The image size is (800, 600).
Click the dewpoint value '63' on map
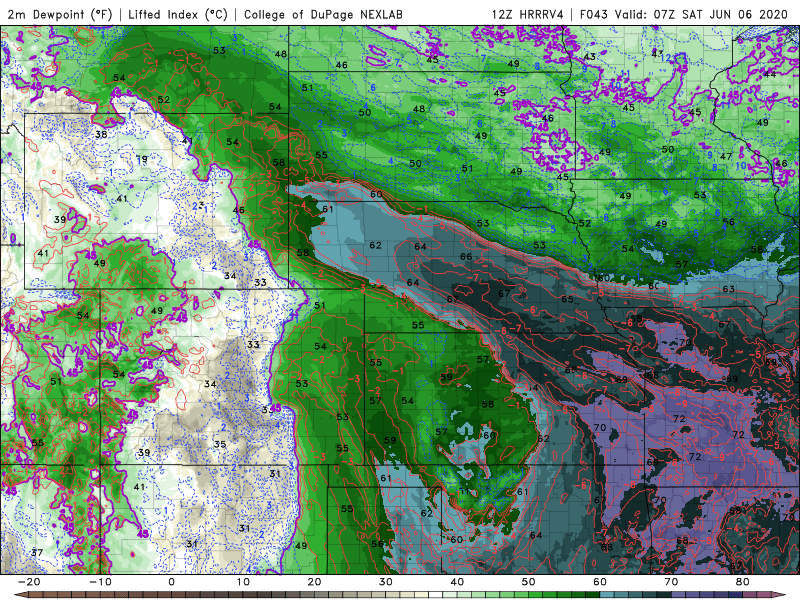coord(729,289)
